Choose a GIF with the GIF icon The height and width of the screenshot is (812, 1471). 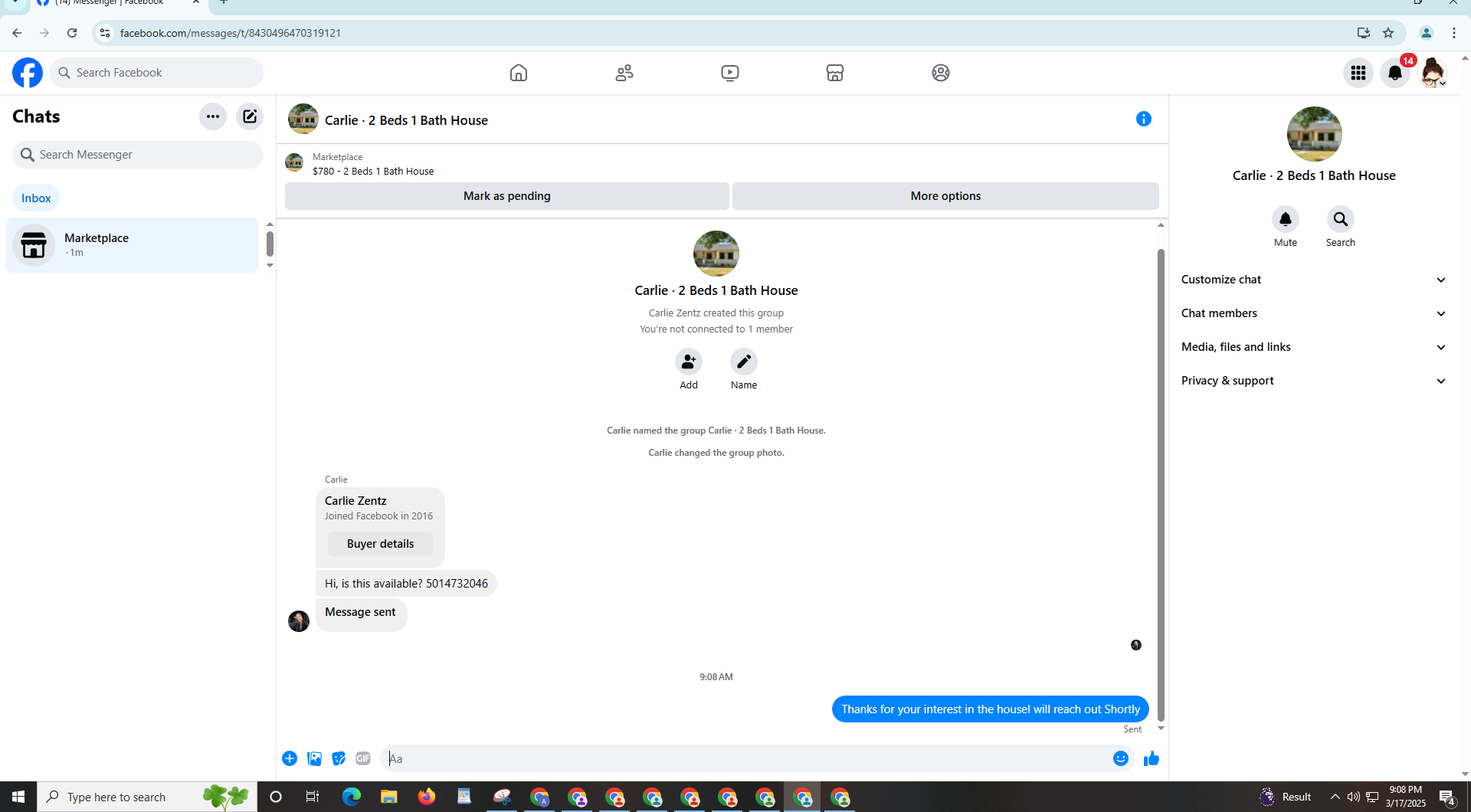click(x=363, y=758)
